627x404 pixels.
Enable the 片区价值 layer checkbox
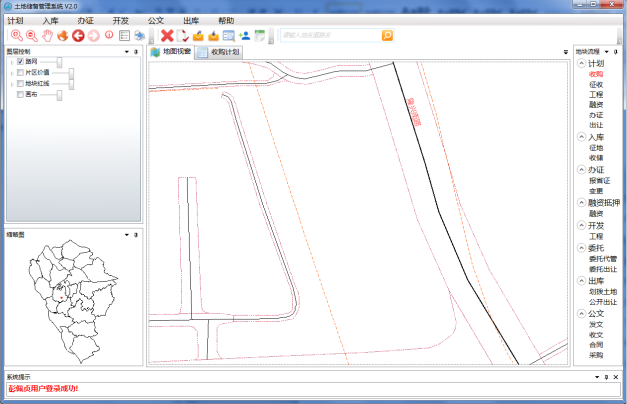pyautogui.click(x=20, y=73)
